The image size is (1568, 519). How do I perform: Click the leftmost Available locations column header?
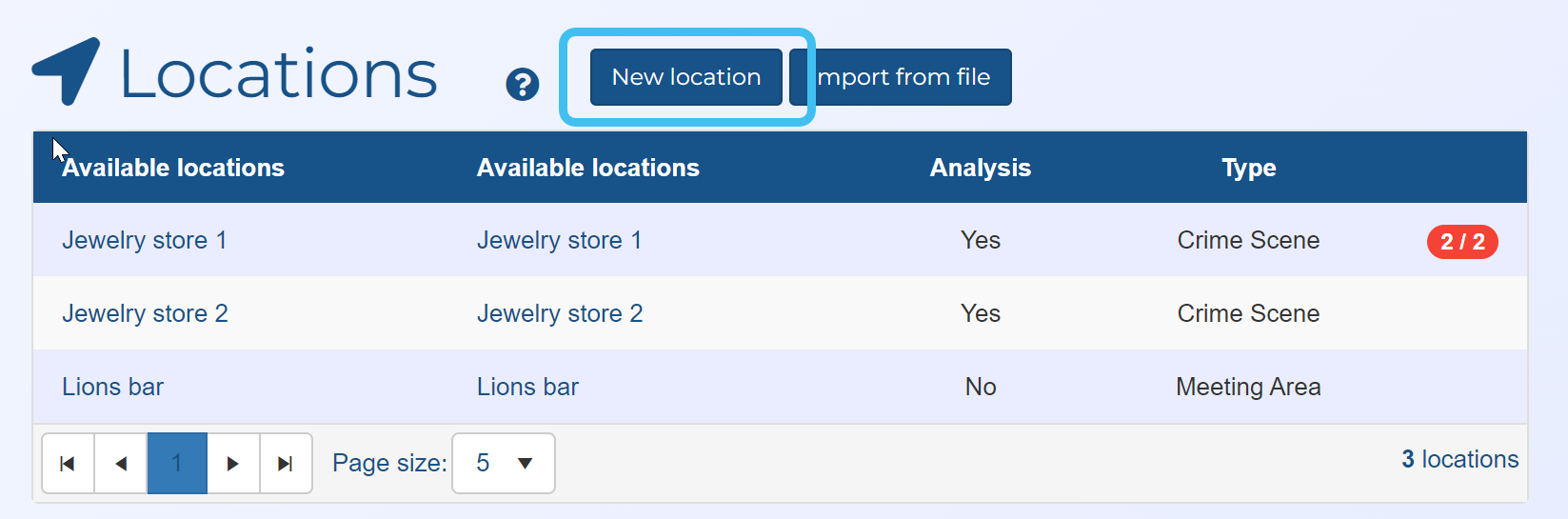tap(173, 168)
